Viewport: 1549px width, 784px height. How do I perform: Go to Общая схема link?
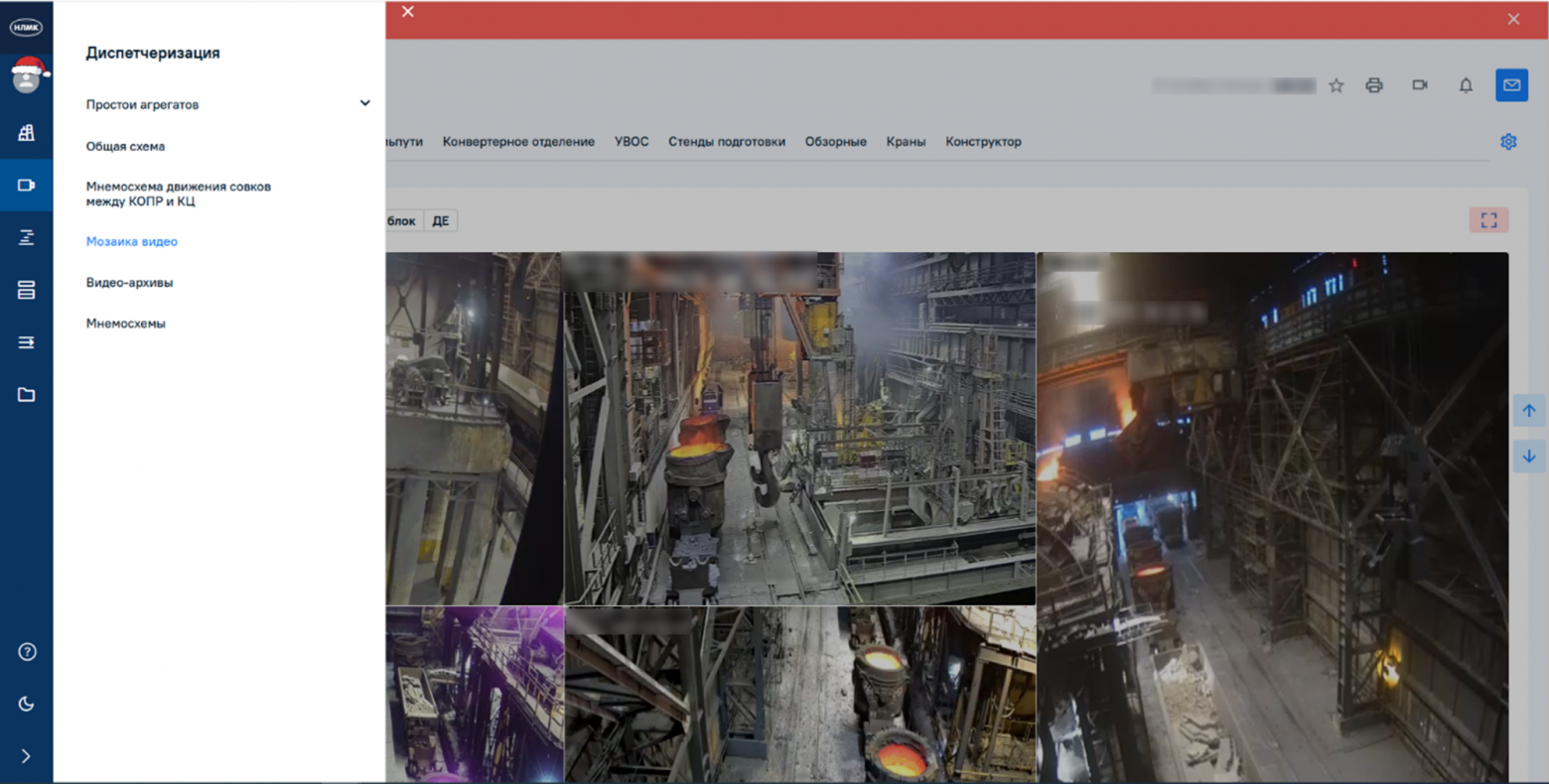[x=125, y=146]
